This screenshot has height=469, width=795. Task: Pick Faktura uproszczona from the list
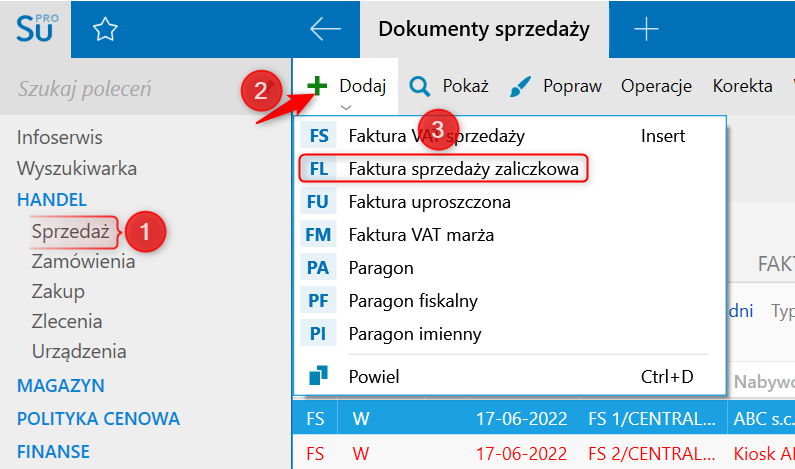click(x=429, y=202)
